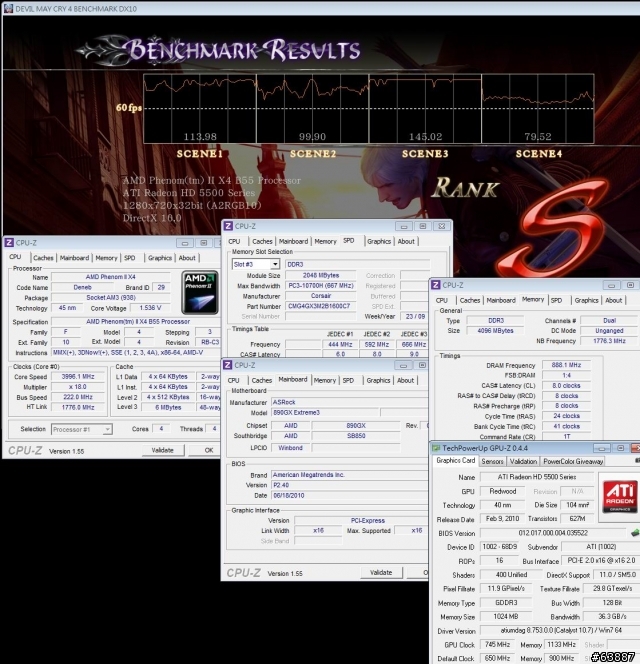Click the GPU Clock 745 MHz value

click(497, 645)
